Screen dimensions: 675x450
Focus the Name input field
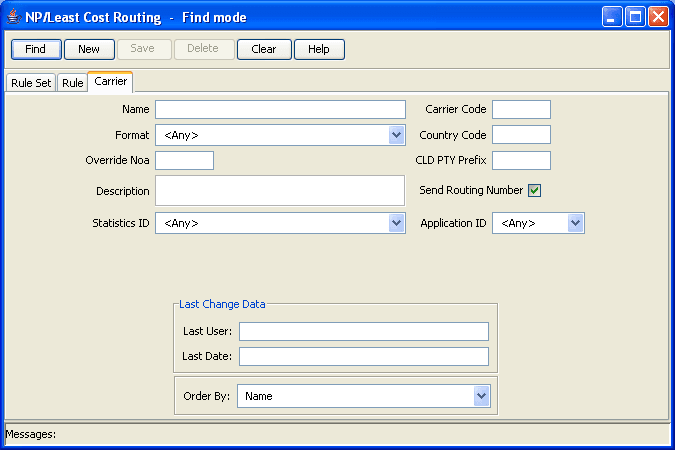click(280, 109)
